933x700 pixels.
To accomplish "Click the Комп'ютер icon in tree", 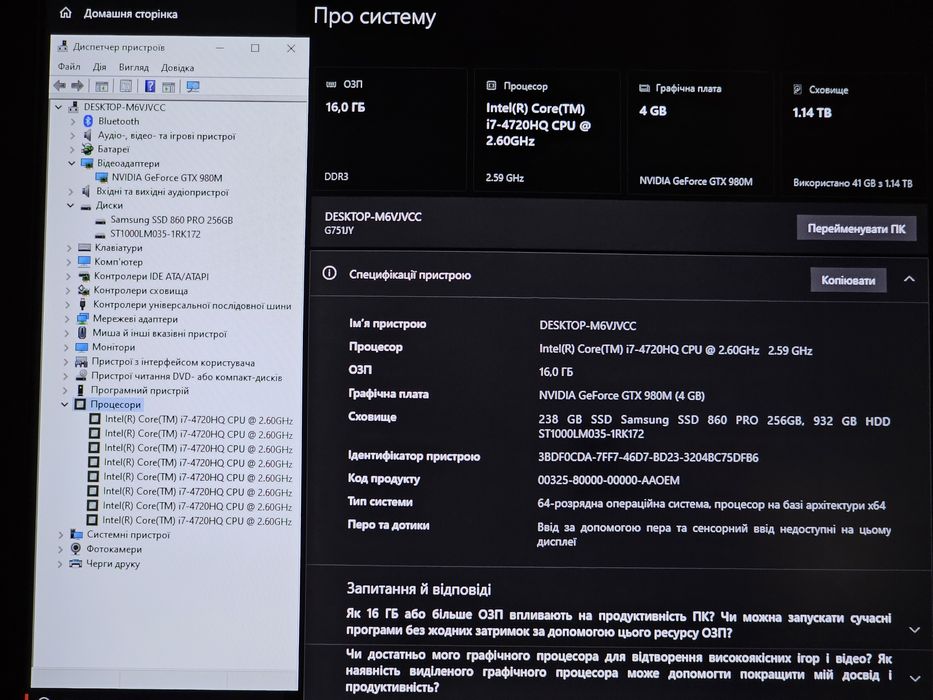I will [84, 262].
